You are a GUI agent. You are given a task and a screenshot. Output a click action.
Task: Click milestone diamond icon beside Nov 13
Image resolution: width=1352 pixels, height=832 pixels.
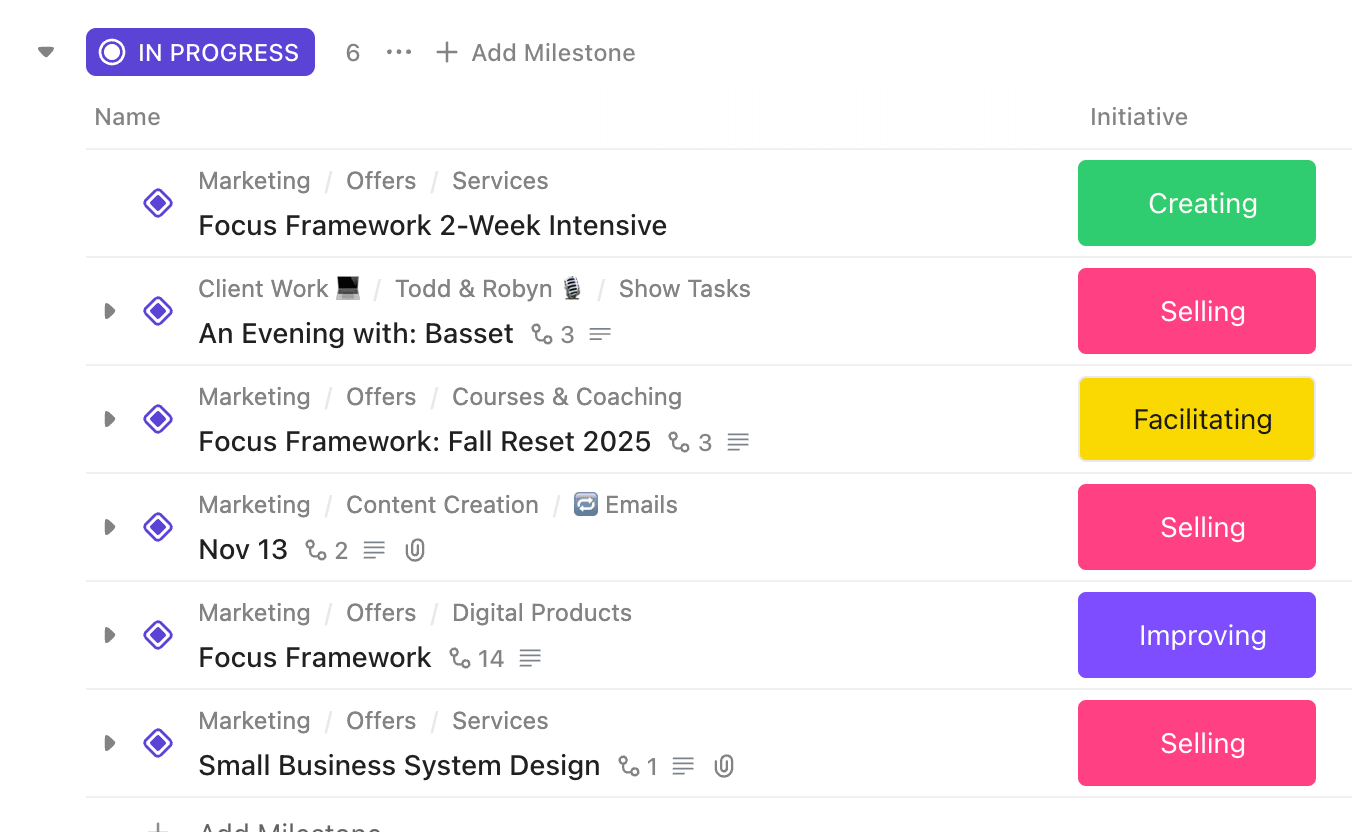point(158,527)
